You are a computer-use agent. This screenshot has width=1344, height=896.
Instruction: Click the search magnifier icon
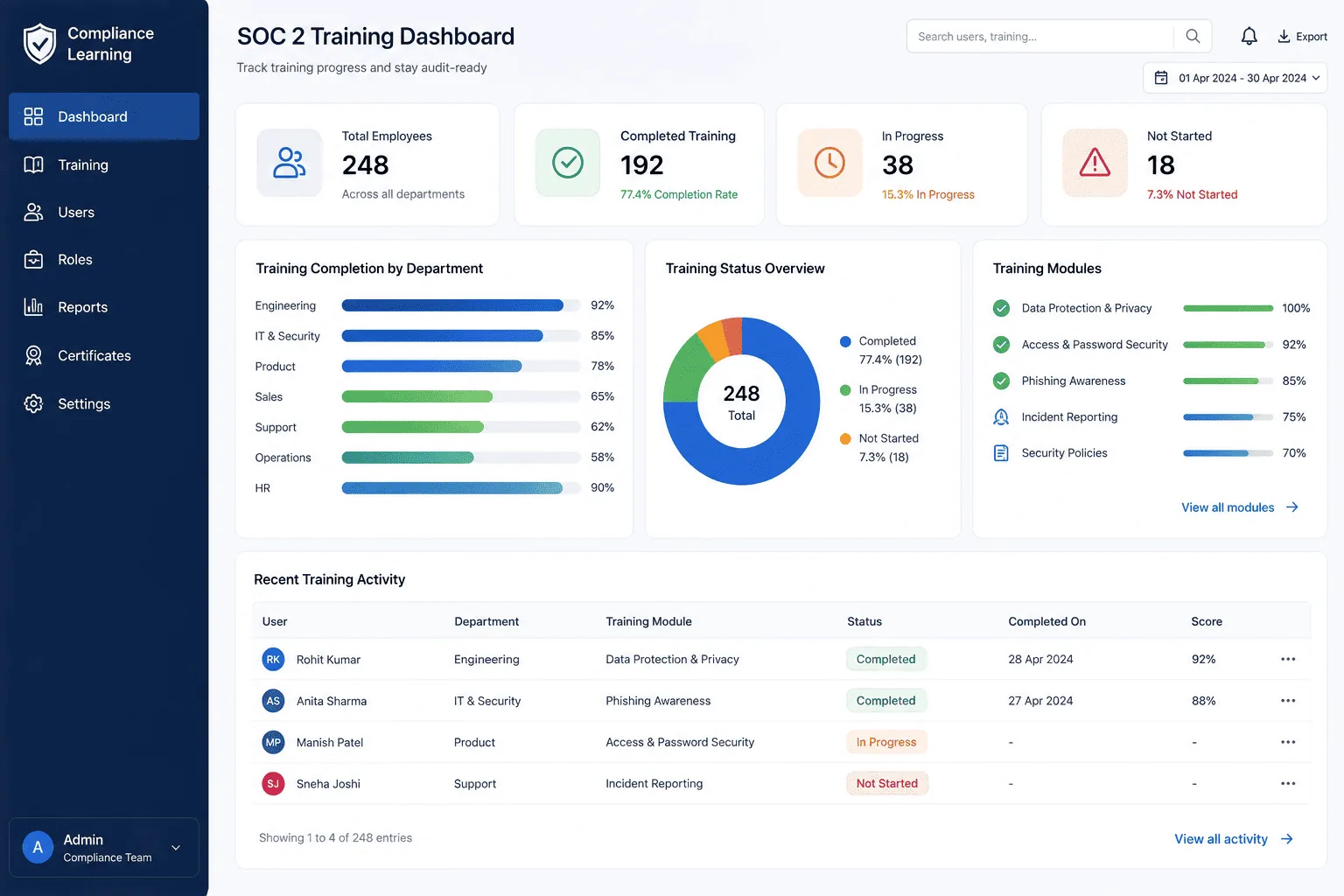tap(1193, 36)
